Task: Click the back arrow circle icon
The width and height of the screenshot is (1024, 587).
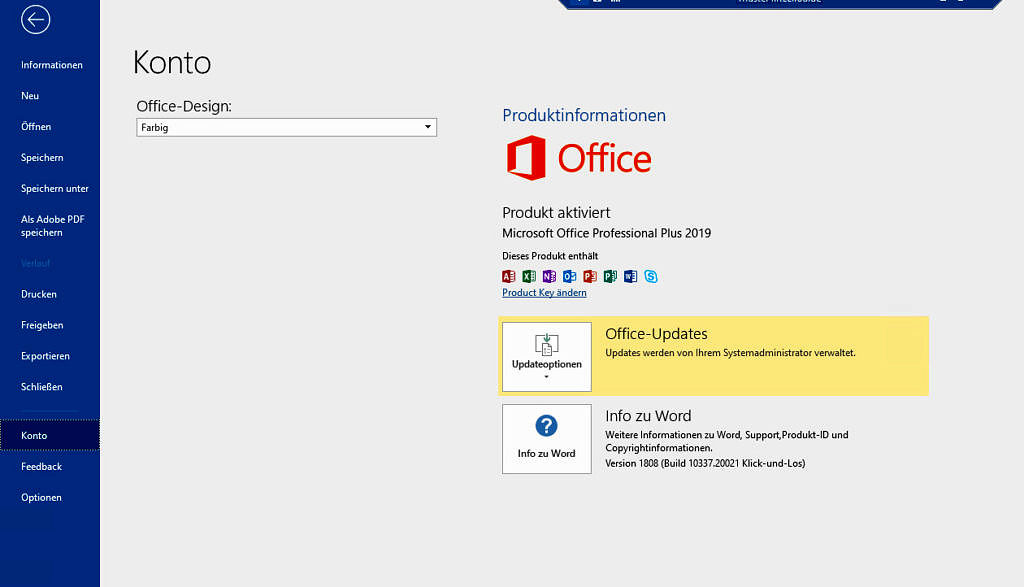Action: 35,19
